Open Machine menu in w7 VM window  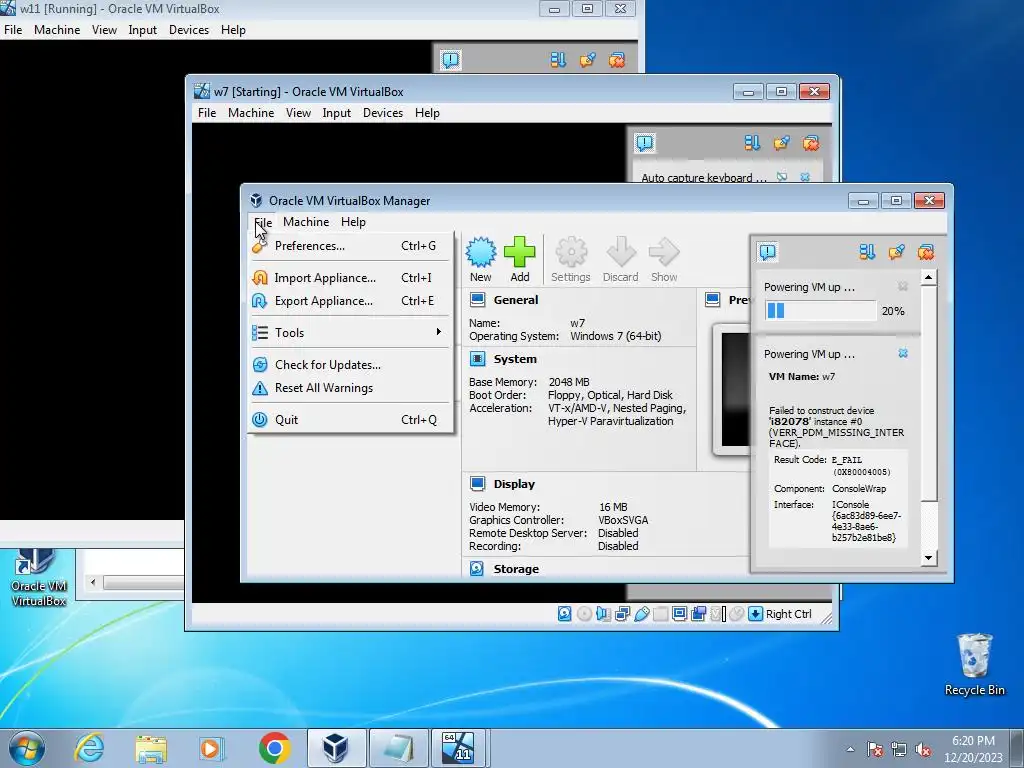251,113
